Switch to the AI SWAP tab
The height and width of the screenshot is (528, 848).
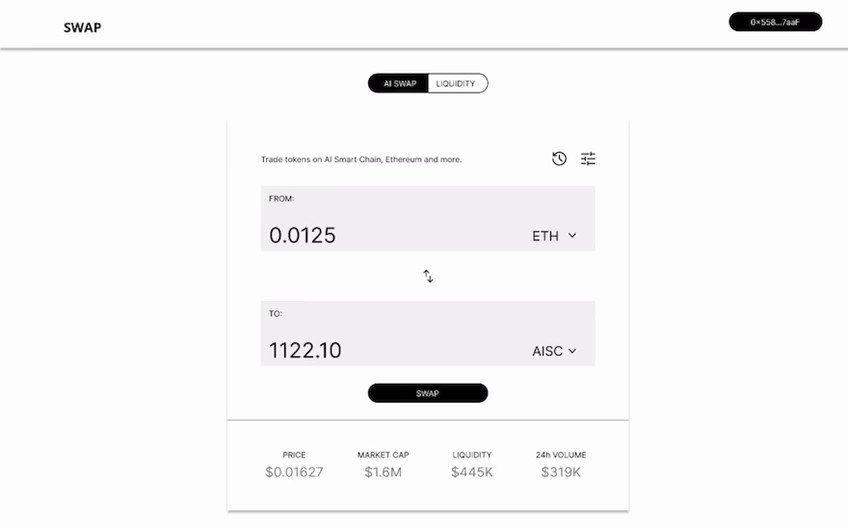point(399,83)
